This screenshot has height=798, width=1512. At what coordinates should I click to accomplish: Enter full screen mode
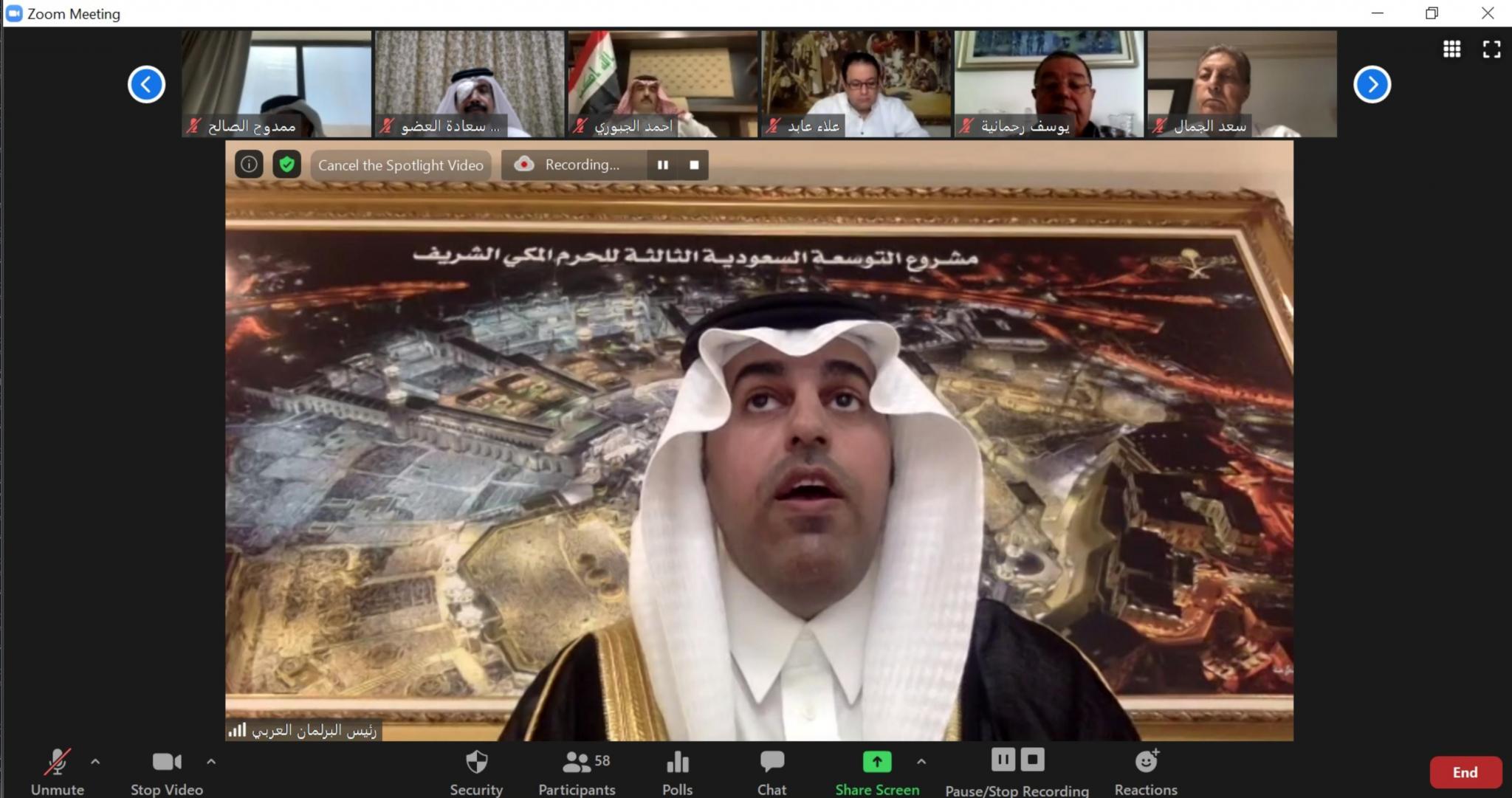(x=1491, y=49)
